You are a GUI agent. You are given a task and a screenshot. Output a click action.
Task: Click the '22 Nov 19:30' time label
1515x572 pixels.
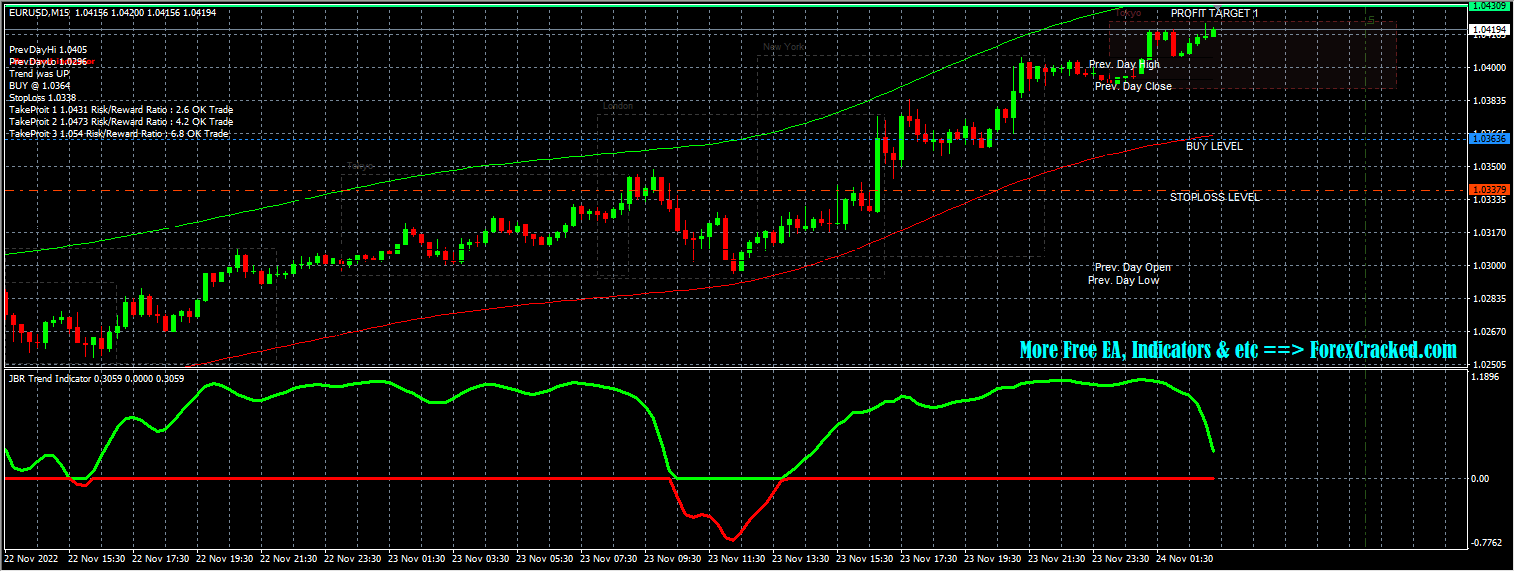coord(225,559)
